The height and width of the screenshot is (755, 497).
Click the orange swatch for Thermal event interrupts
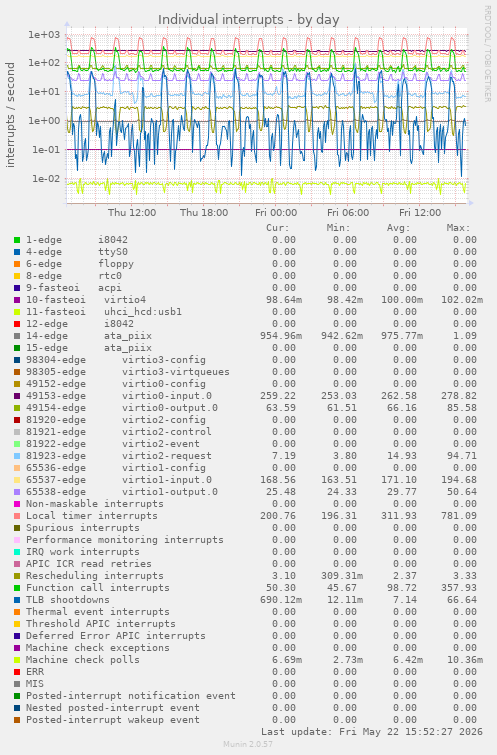pyautogui.click(x=17, y=612)
